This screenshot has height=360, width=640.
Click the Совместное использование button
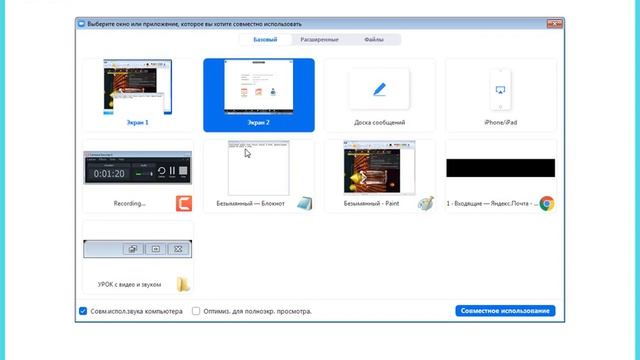[x=505, y=311]
